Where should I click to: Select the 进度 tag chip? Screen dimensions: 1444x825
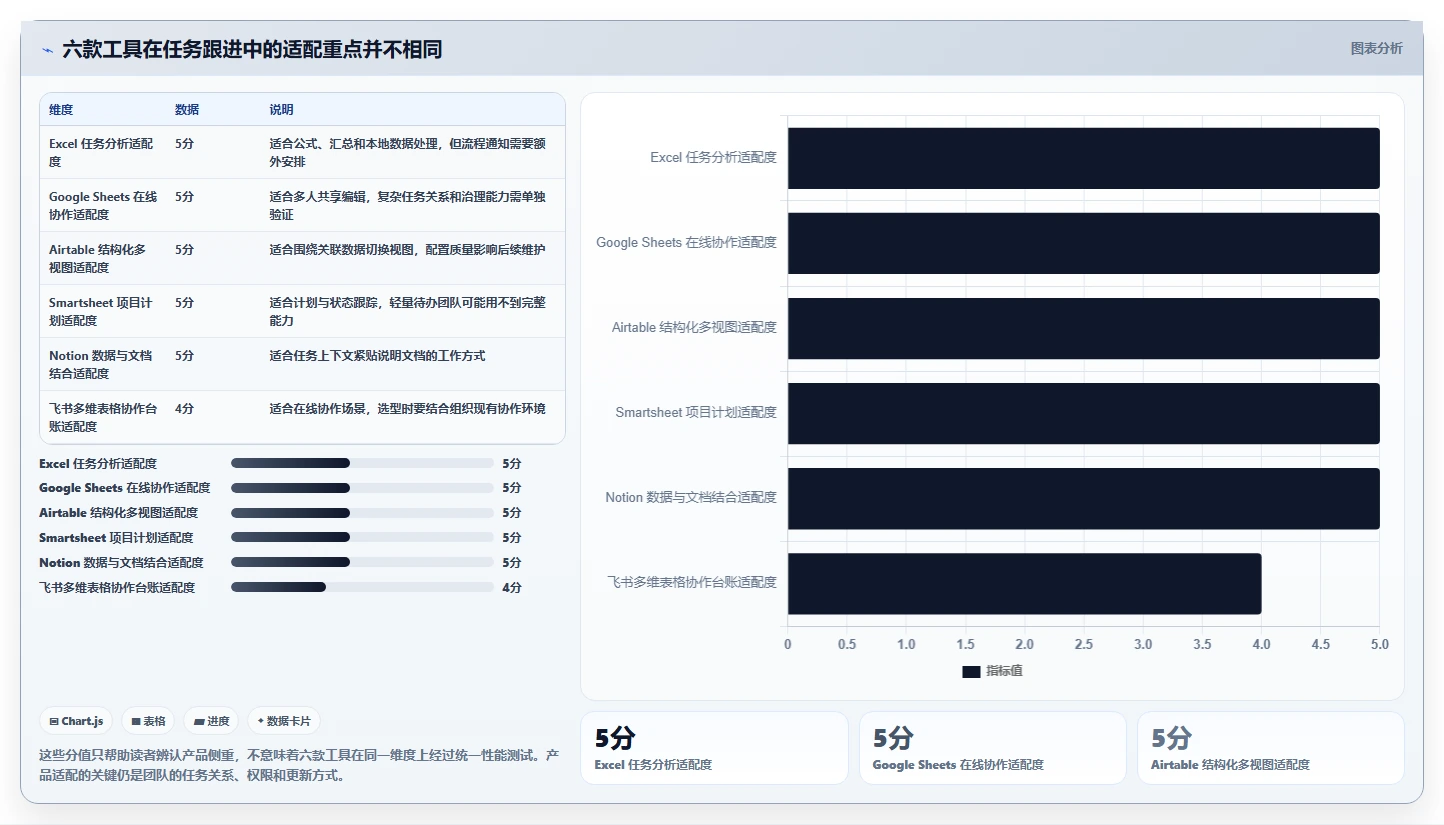pyautogui.click(x=211, y=721)
